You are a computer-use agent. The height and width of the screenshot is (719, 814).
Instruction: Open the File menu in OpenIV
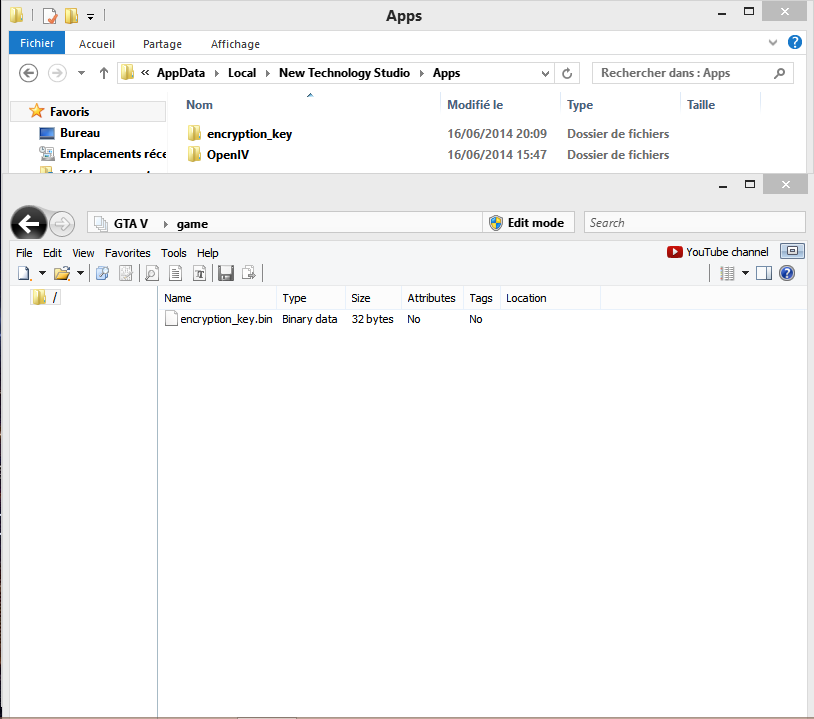coord(24,253)
